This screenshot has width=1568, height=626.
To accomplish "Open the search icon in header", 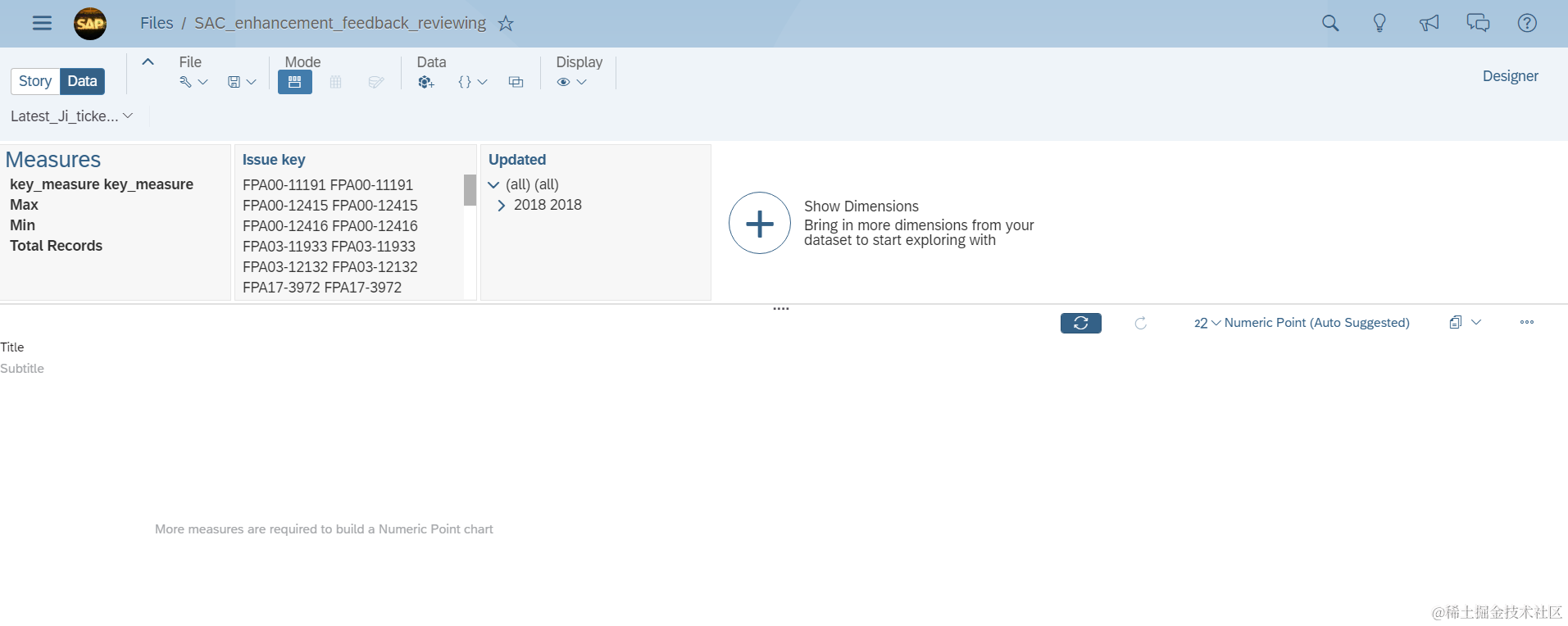I will 1330,23.
